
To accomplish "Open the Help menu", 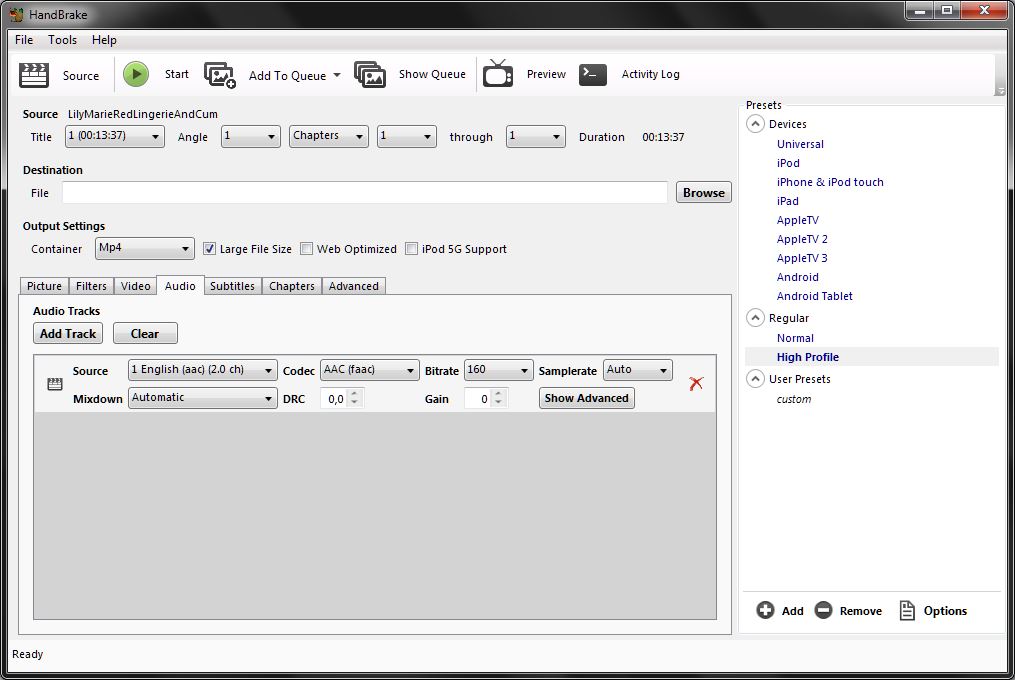I will [104, 40].
